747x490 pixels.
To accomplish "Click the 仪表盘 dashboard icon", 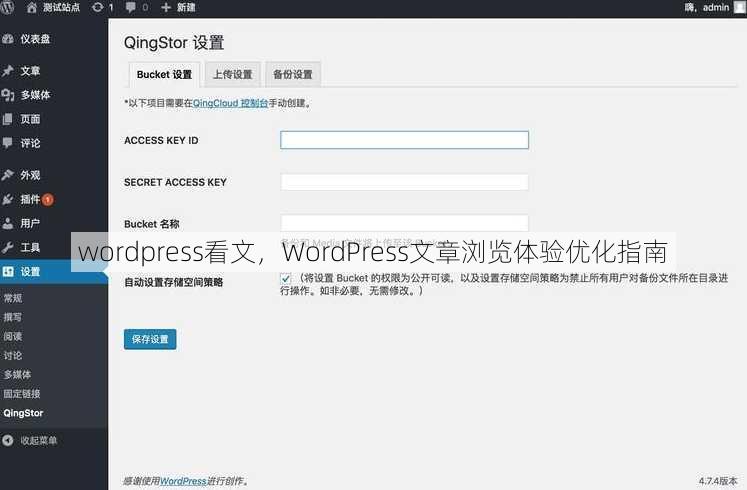I will point(8,39).
